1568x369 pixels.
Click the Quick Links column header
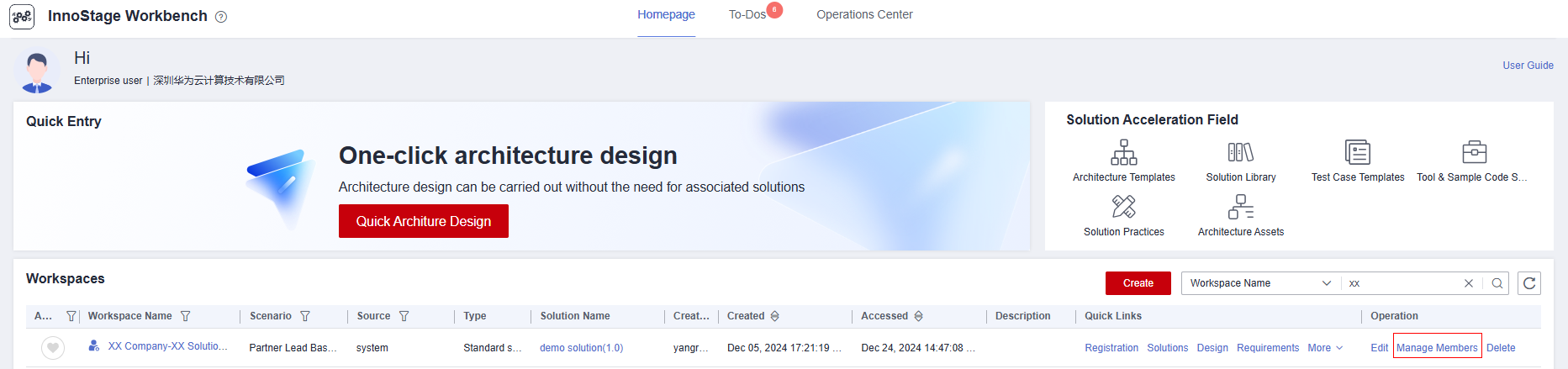point(1113,316)
